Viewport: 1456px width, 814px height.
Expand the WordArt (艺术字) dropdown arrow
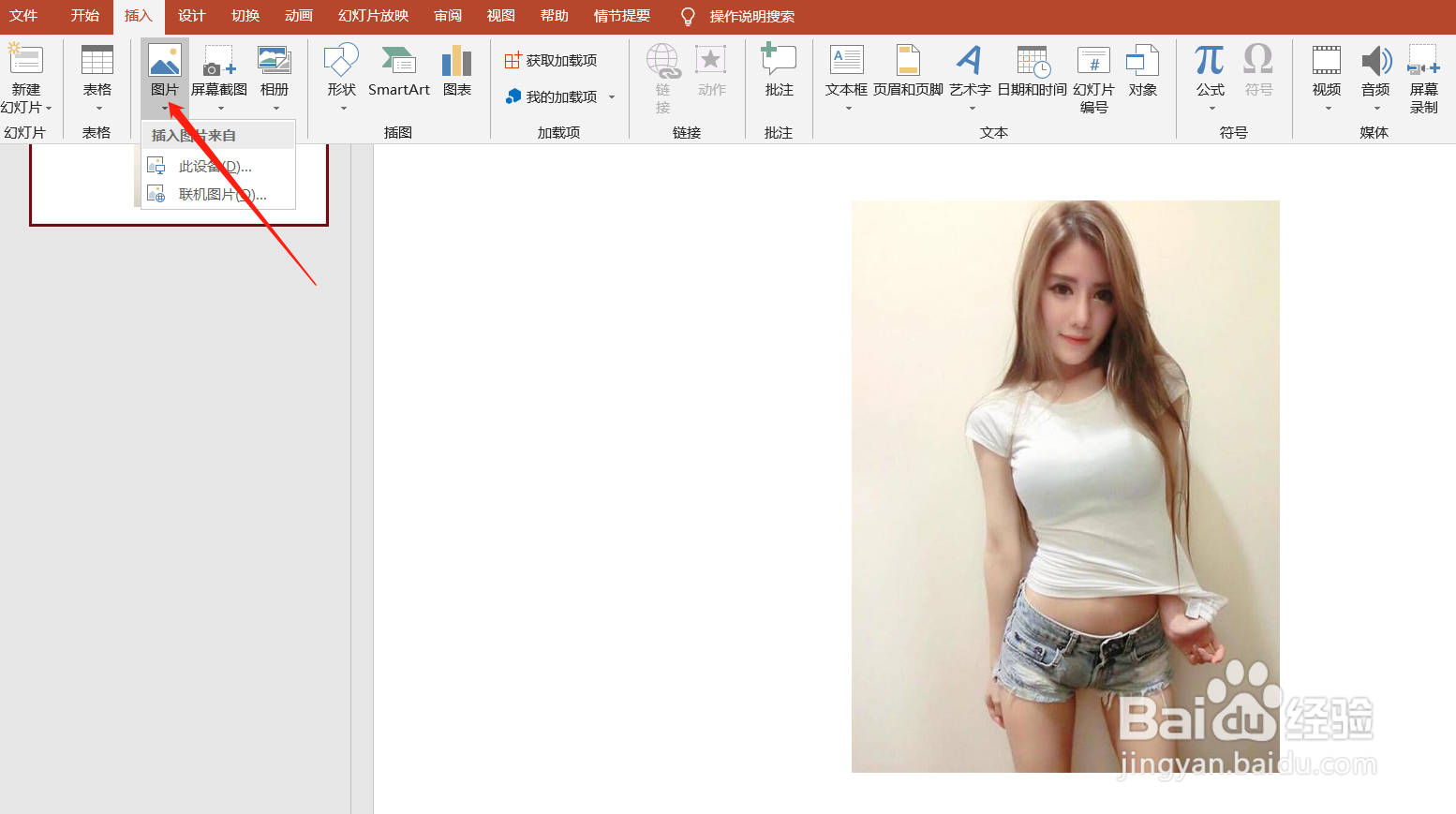point(972,109)
